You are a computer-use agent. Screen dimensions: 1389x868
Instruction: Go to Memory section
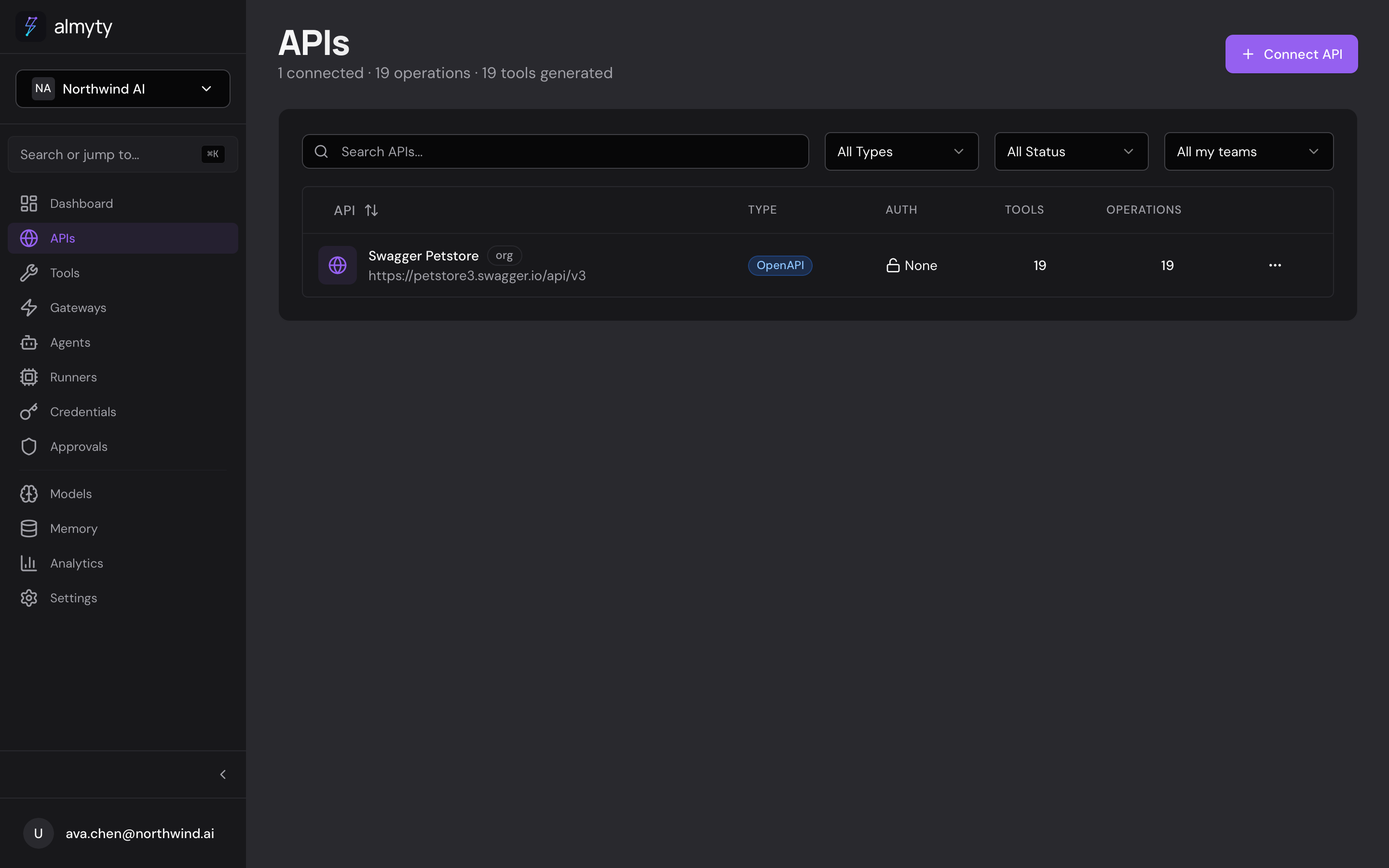point(123,529)
